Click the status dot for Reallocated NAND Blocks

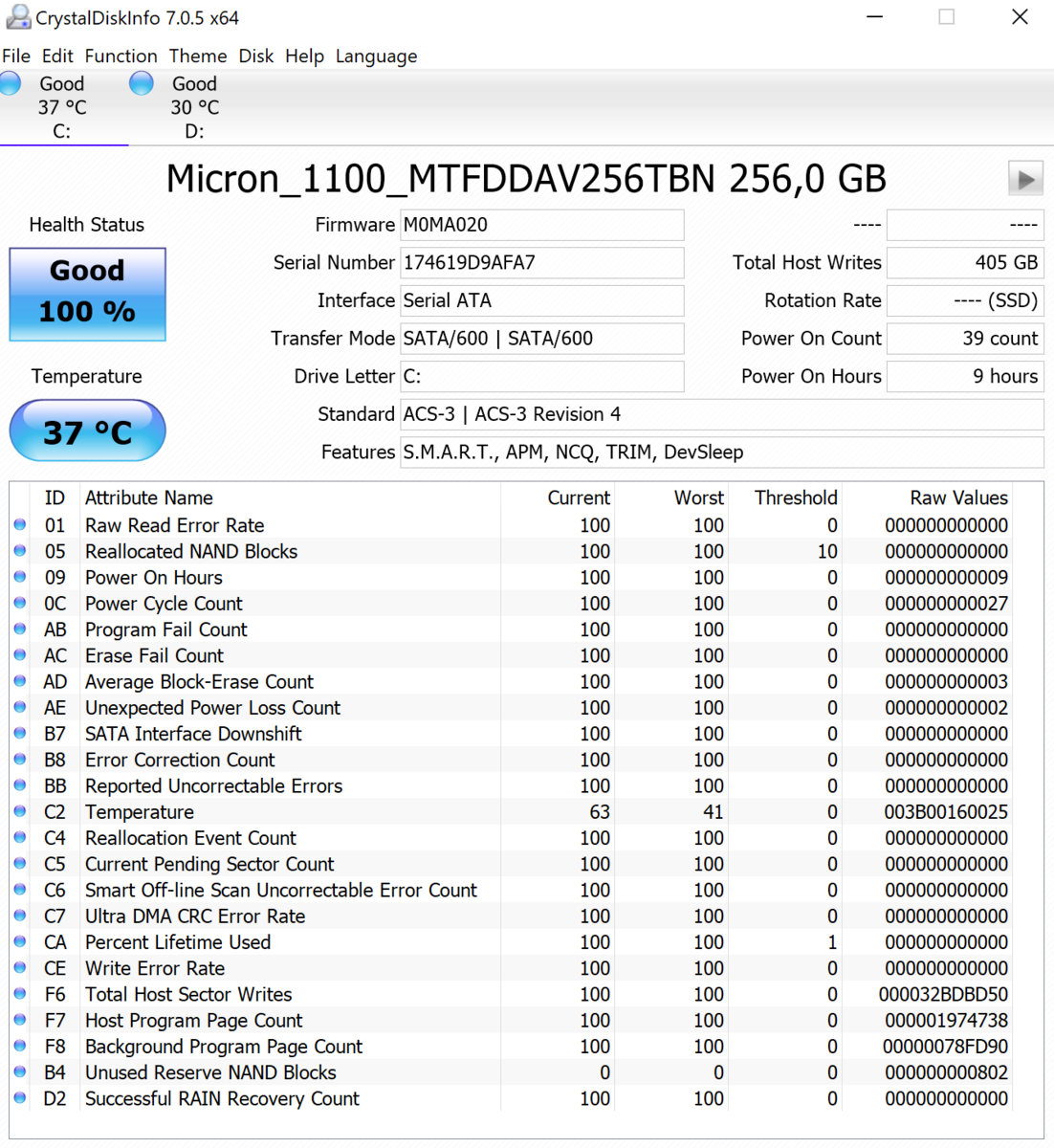(20, 550)
